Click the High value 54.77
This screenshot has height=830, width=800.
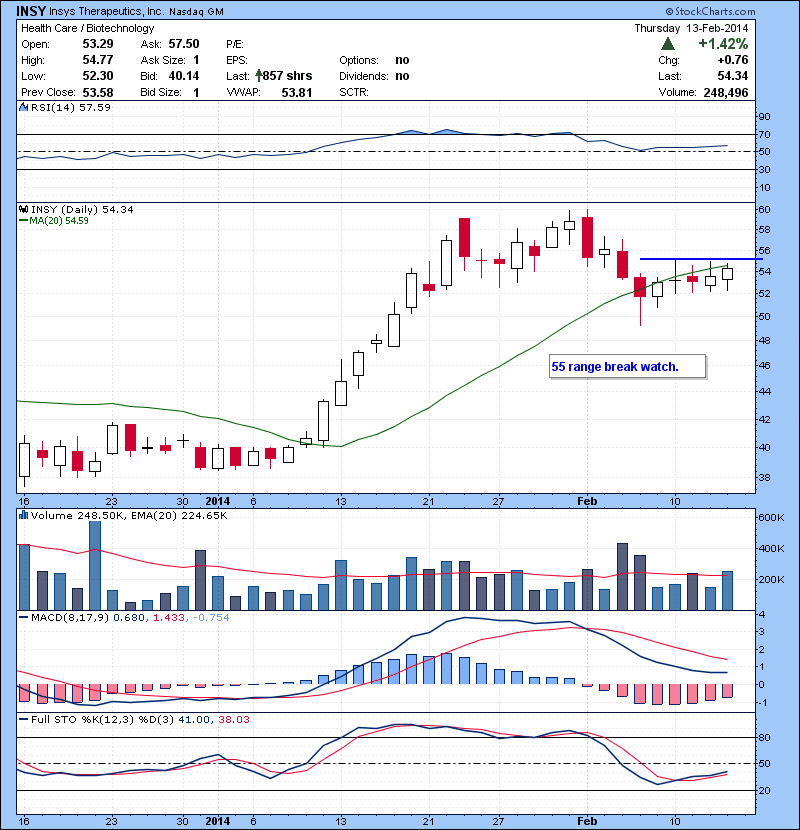pyautogui.click(x=98, y=60)
